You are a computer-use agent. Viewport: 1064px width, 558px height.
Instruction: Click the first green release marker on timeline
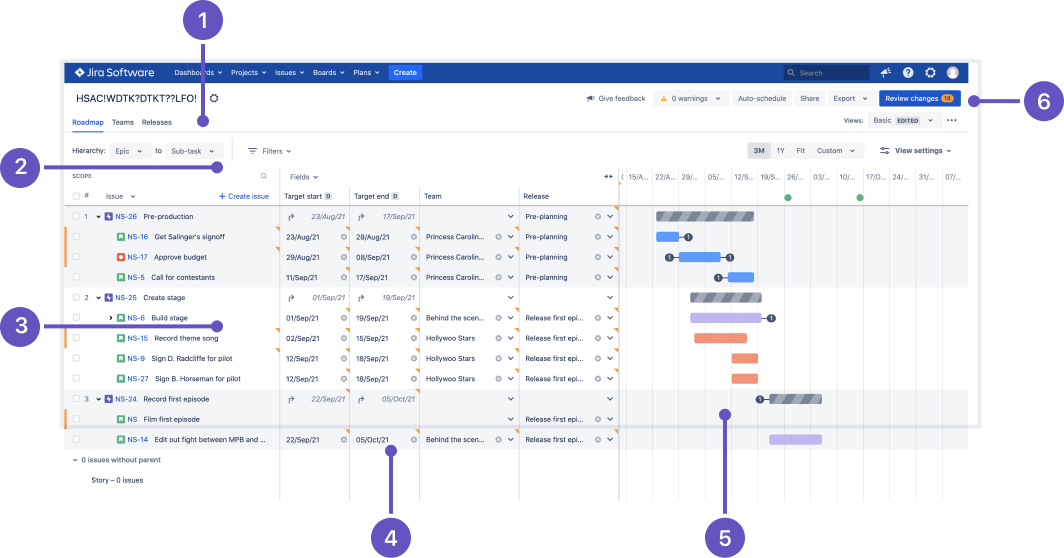788,198
